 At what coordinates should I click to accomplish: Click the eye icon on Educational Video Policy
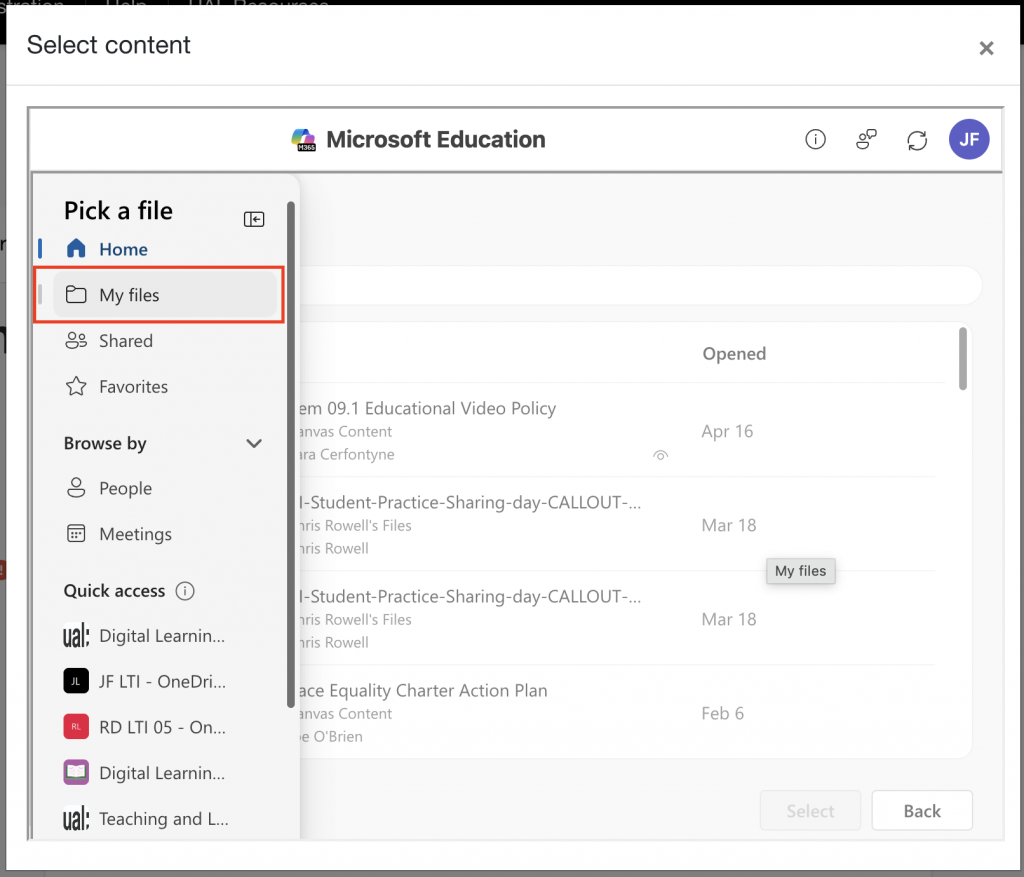(x=660, y=455)
